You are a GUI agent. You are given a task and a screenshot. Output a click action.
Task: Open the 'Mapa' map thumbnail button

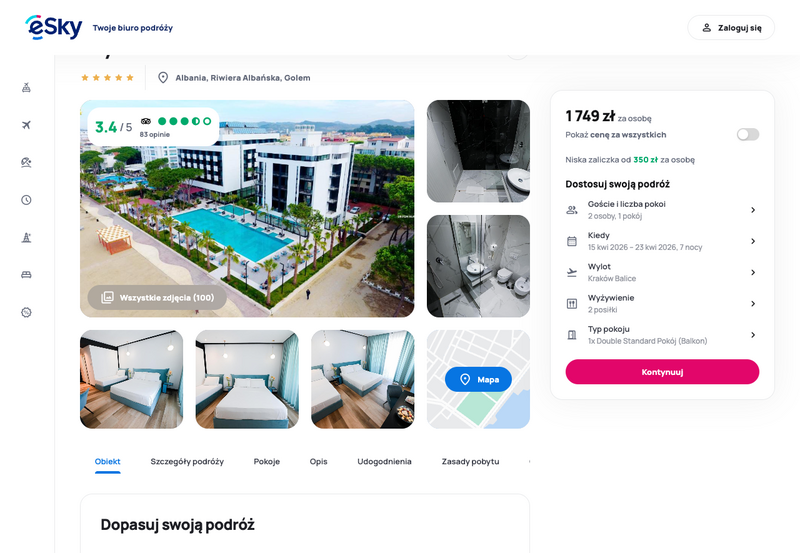478,379
